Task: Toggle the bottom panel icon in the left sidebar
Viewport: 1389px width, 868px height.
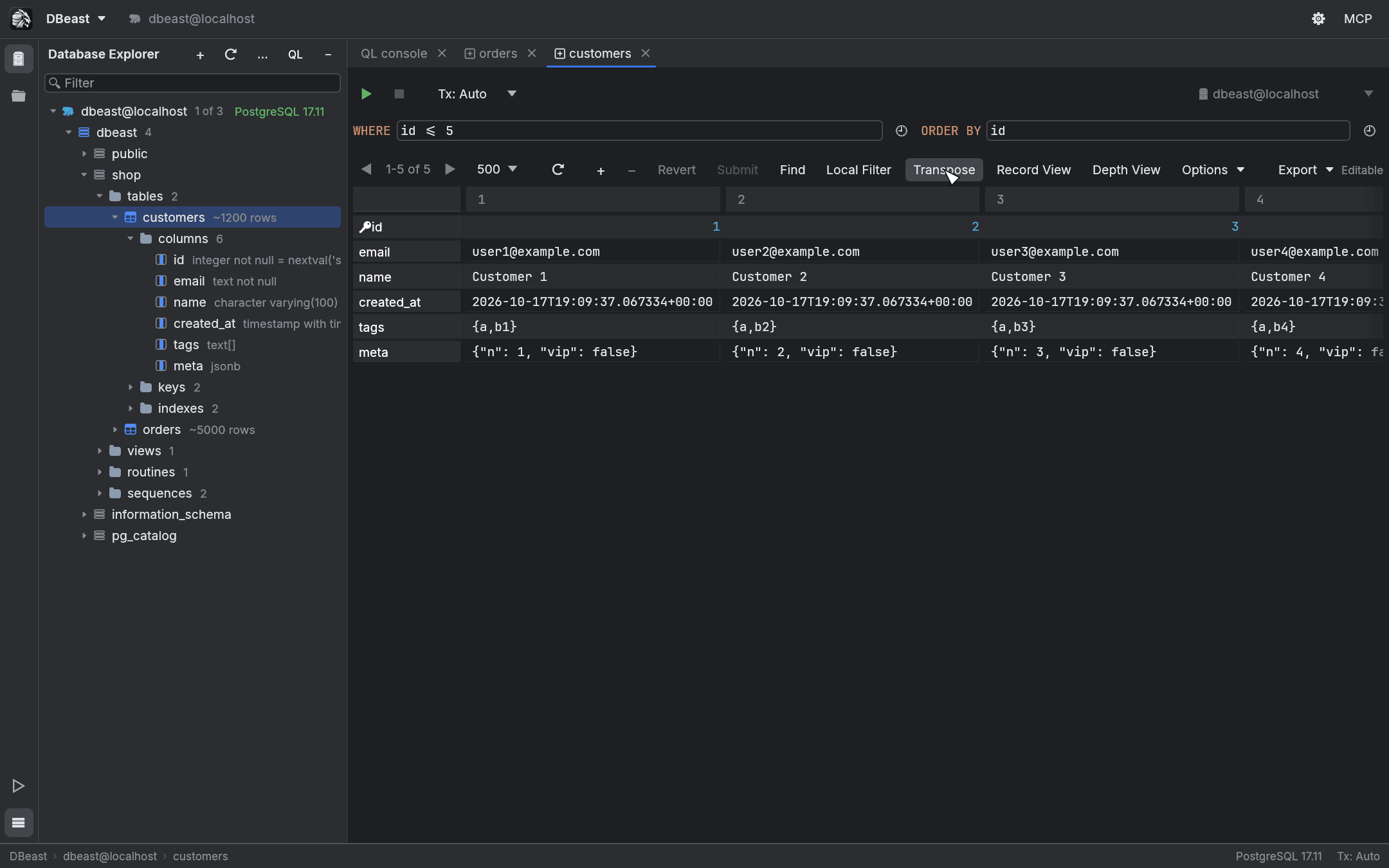Action: pos(19,822)
